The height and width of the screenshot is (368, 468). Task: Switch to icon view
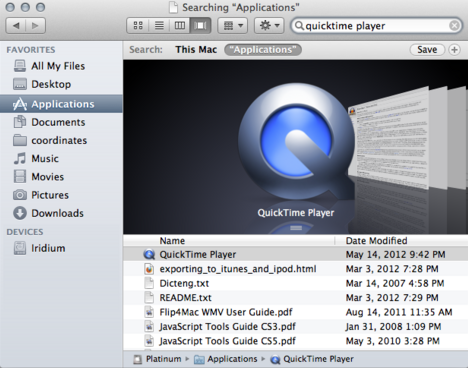138,26
